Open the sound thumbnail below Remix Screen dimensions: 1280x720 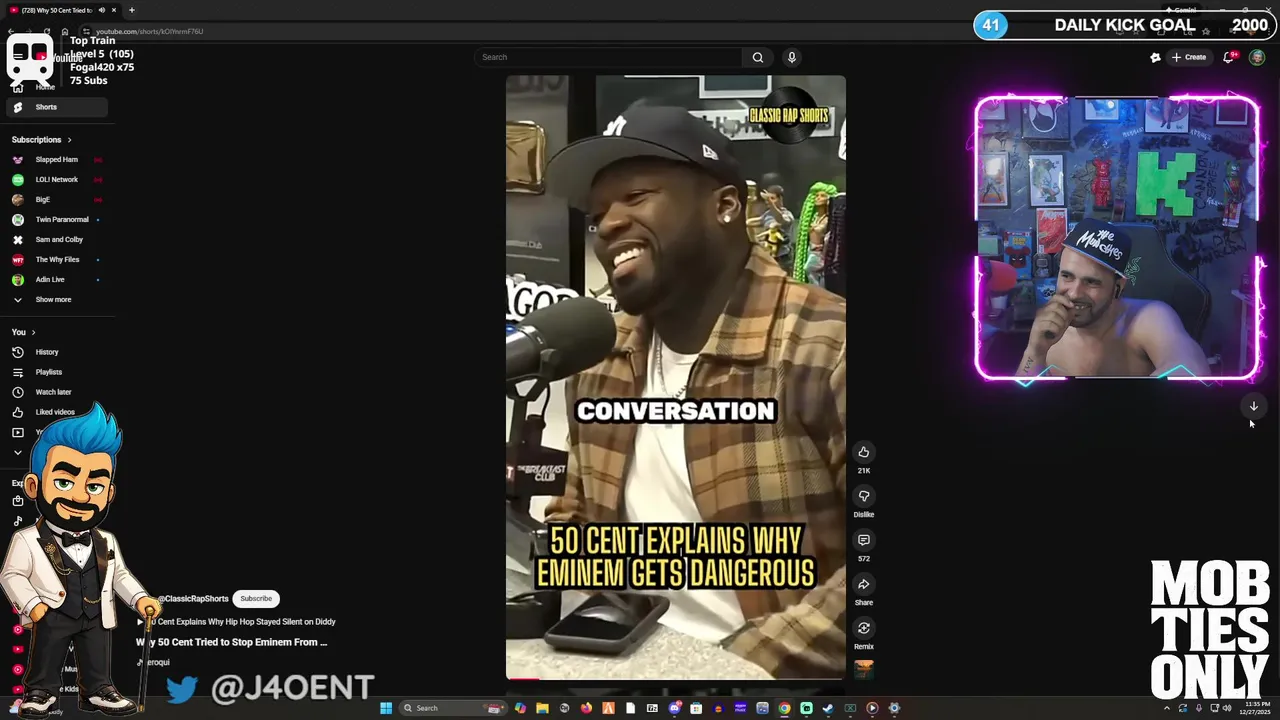tap(864, 668)
